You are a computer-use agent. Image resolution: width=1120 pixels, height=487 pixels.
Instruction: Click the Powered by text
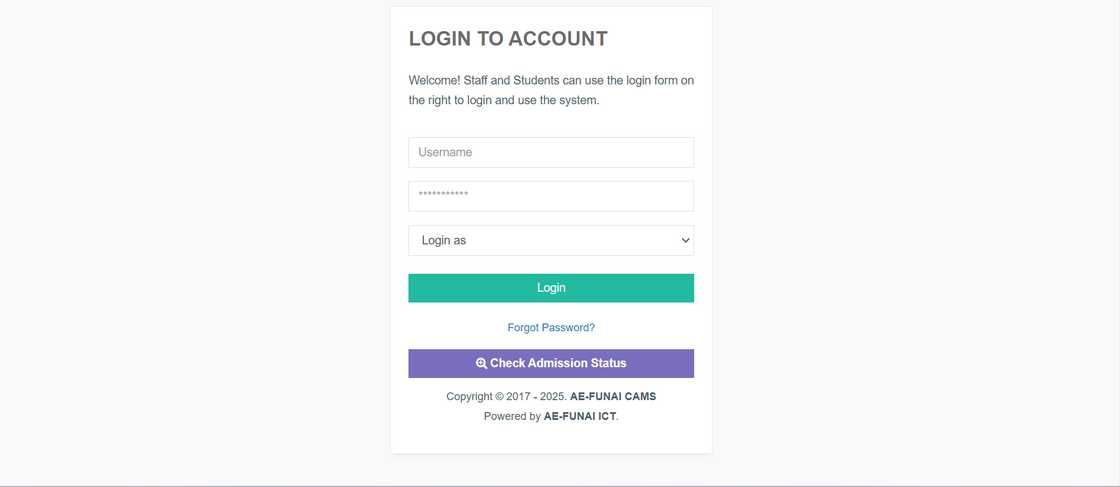click(x=512, y=416)
